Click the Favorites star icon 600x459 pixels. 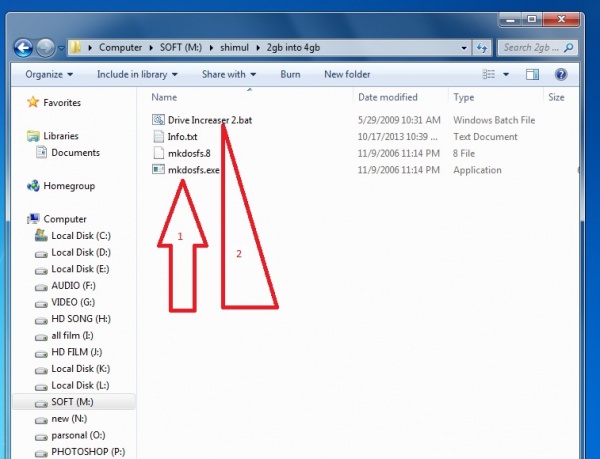[33, 102]
